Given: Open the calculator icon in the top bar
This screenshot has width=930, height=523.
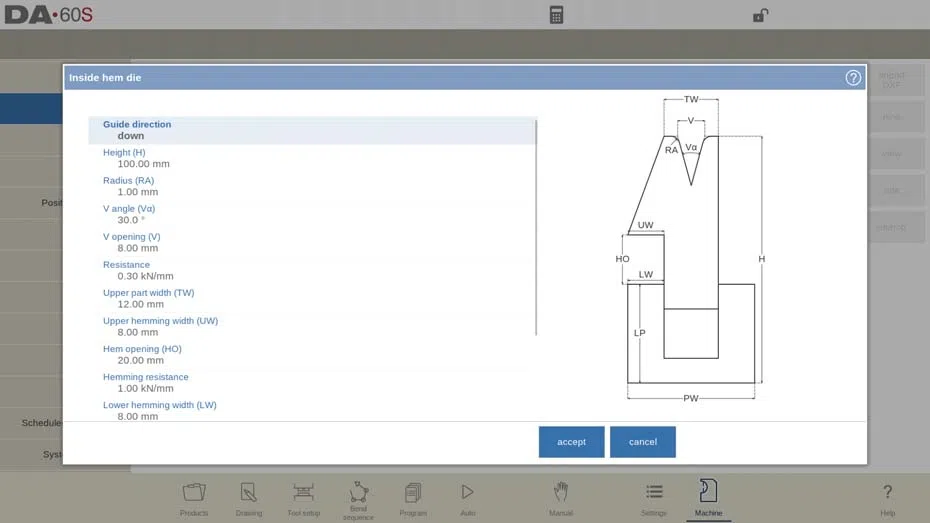Looking at the screenshot, I should (556, 15).
